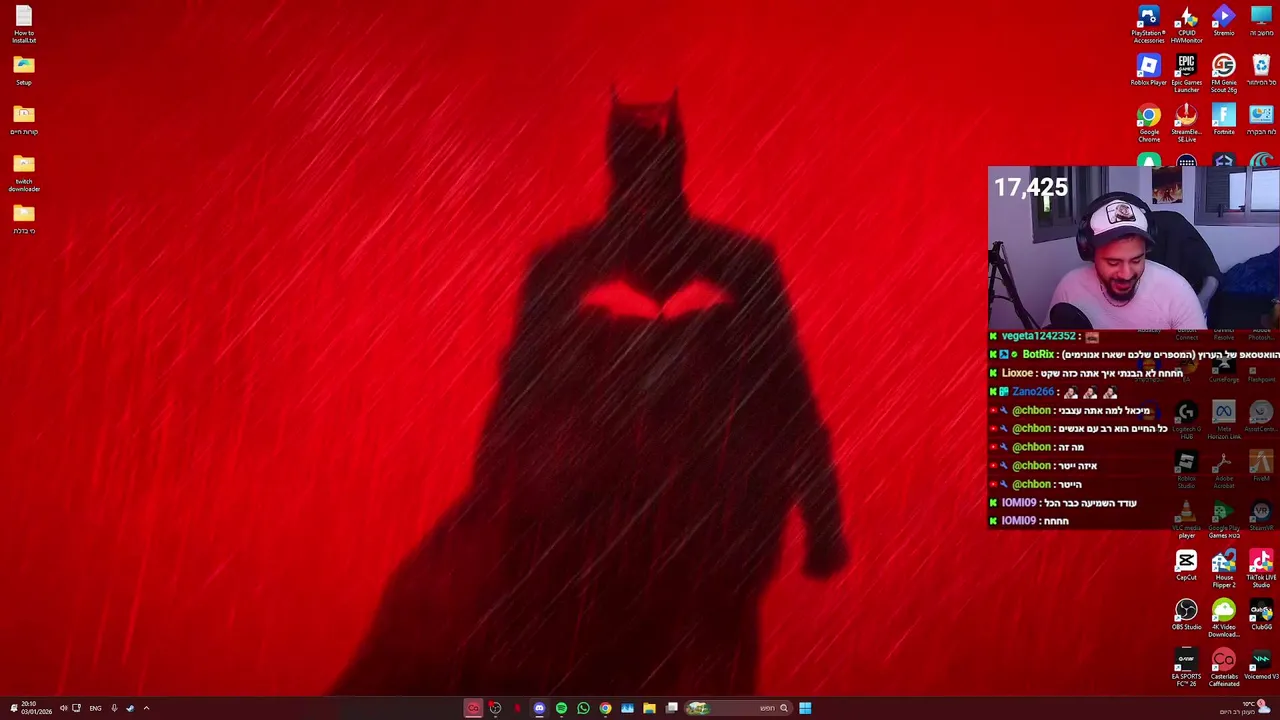Click the Windows Start button

coord(805,708)
